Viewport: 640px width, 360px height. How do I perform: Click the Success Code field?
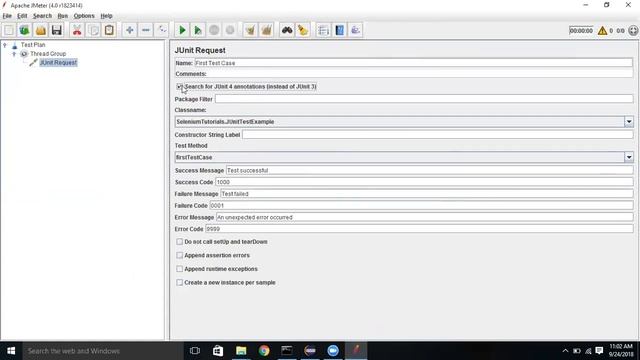coord(424,182)
